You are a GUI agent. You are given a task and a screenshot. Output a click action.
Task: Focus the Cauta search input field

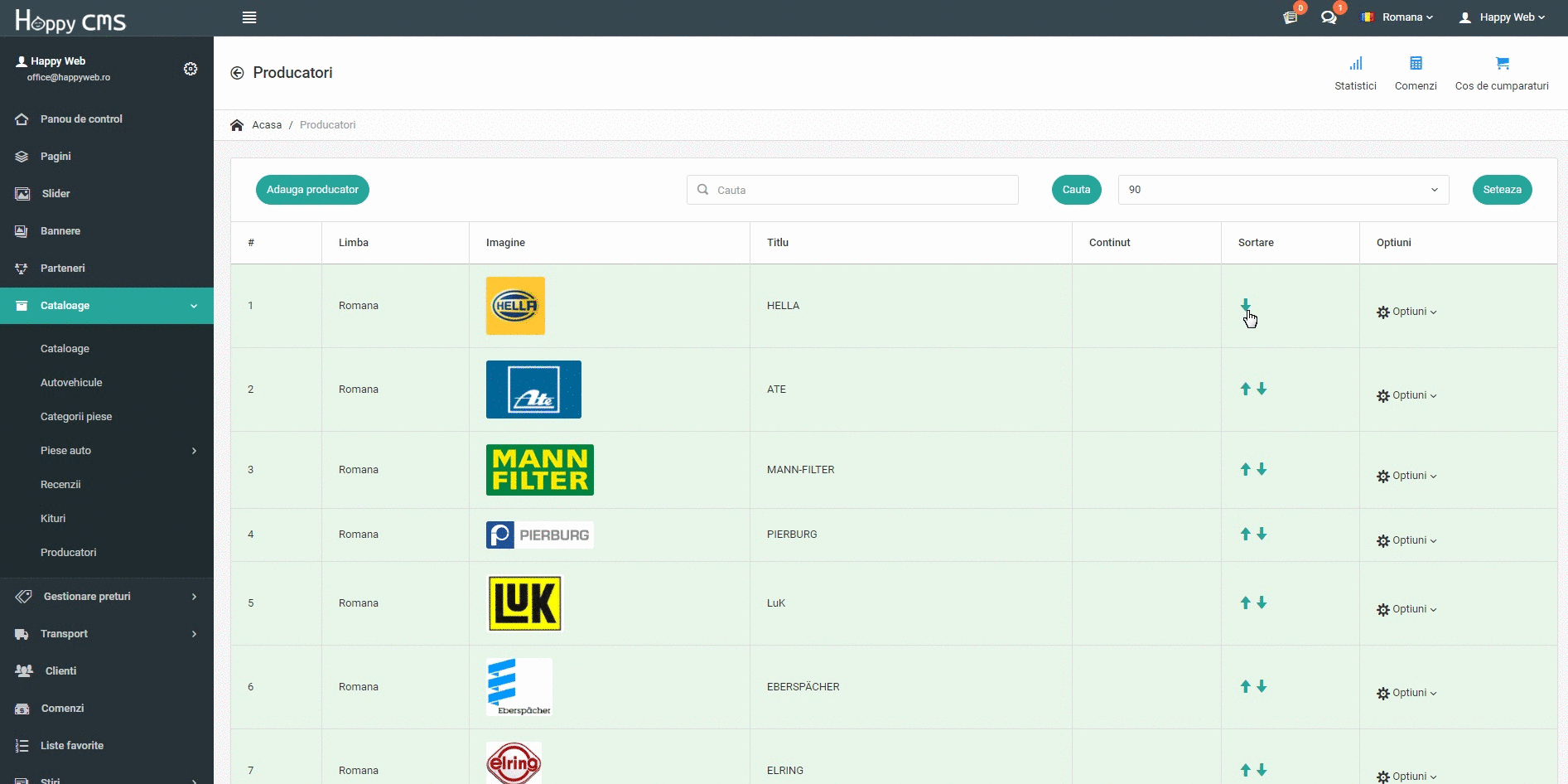pyautogui.click(x=852, y=190)
